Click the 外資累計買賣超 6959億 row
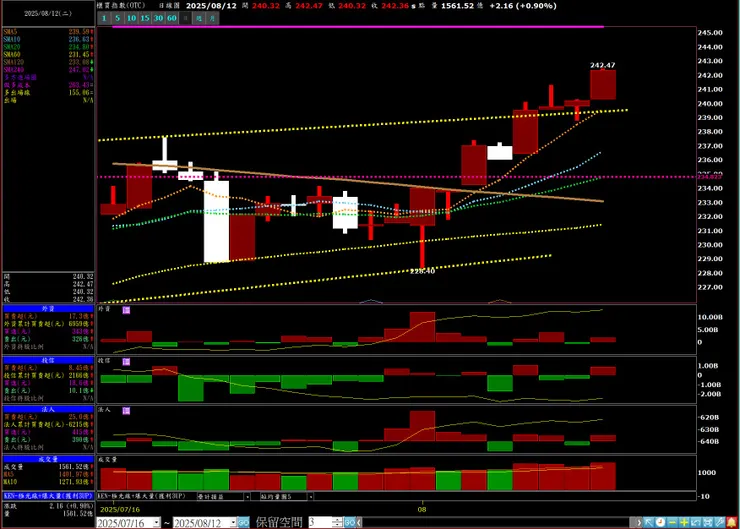The image size is (740, 529). [x=48, y=324]
